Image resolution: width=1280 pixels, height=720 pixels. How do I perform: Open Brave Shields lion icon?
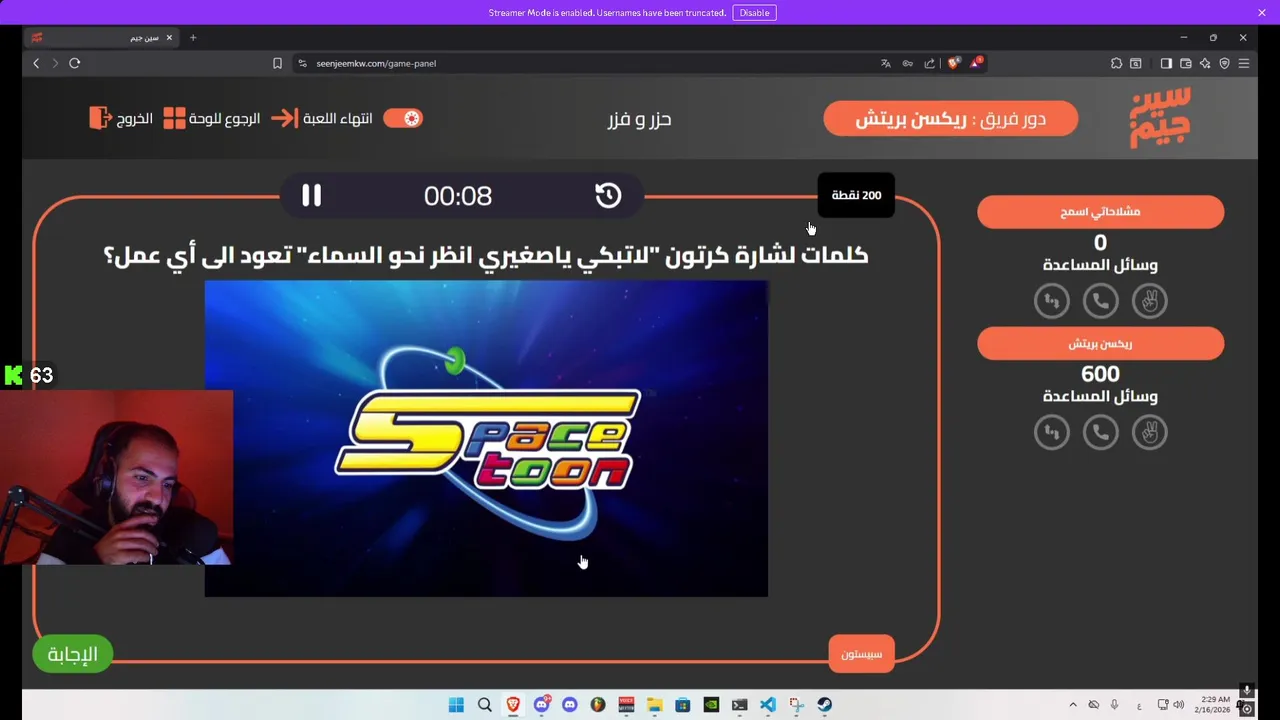click(x=953, y=63)
